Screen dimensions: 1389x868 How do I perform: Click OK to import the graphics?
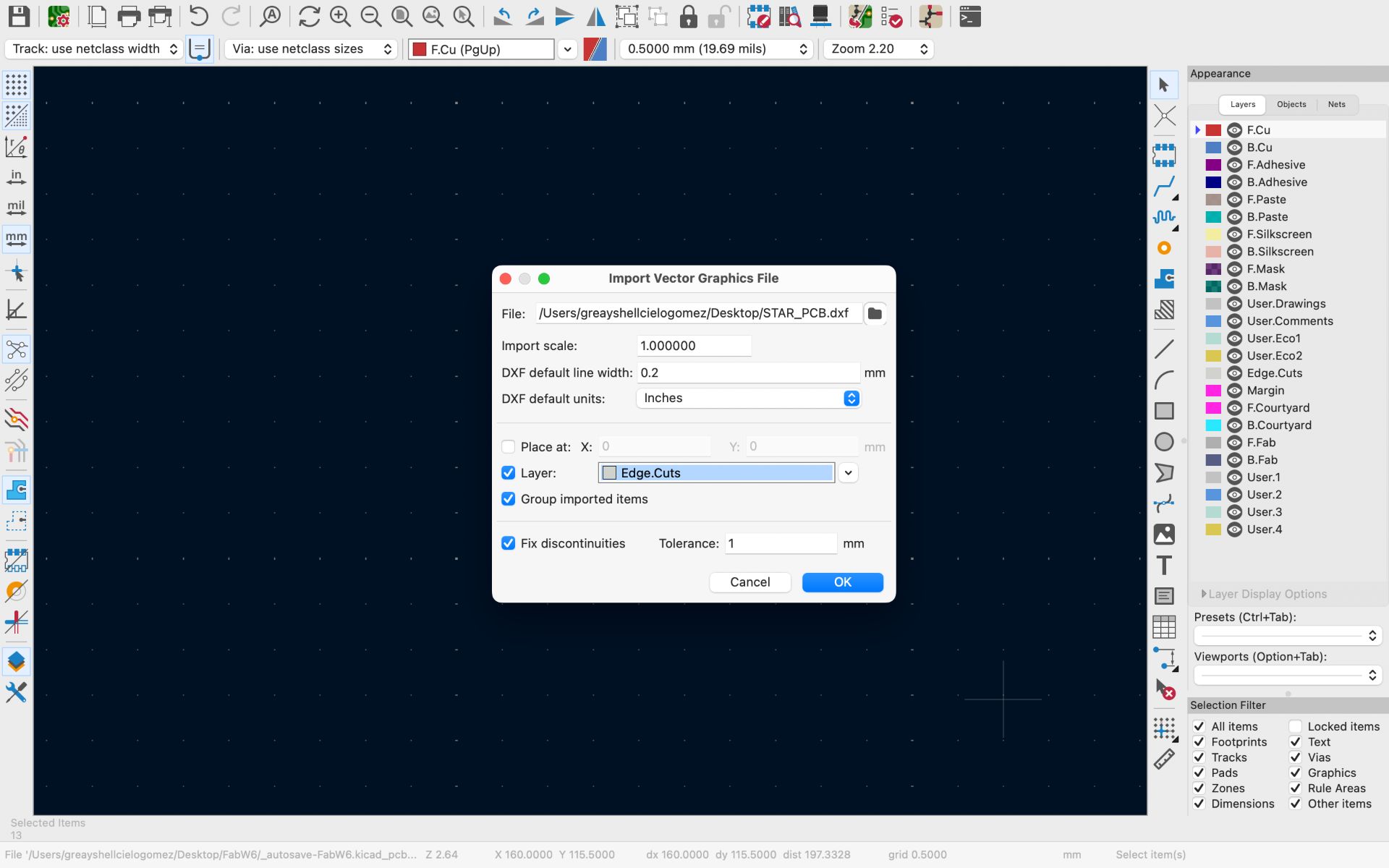click(842, 582)
